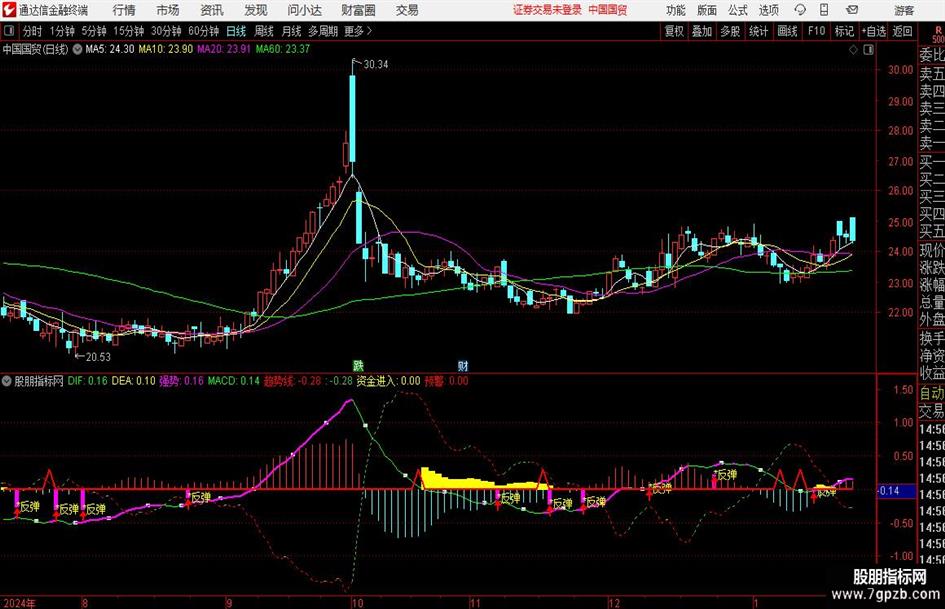
Task: Open the 选项 menu
Action: tap(769, 10)
